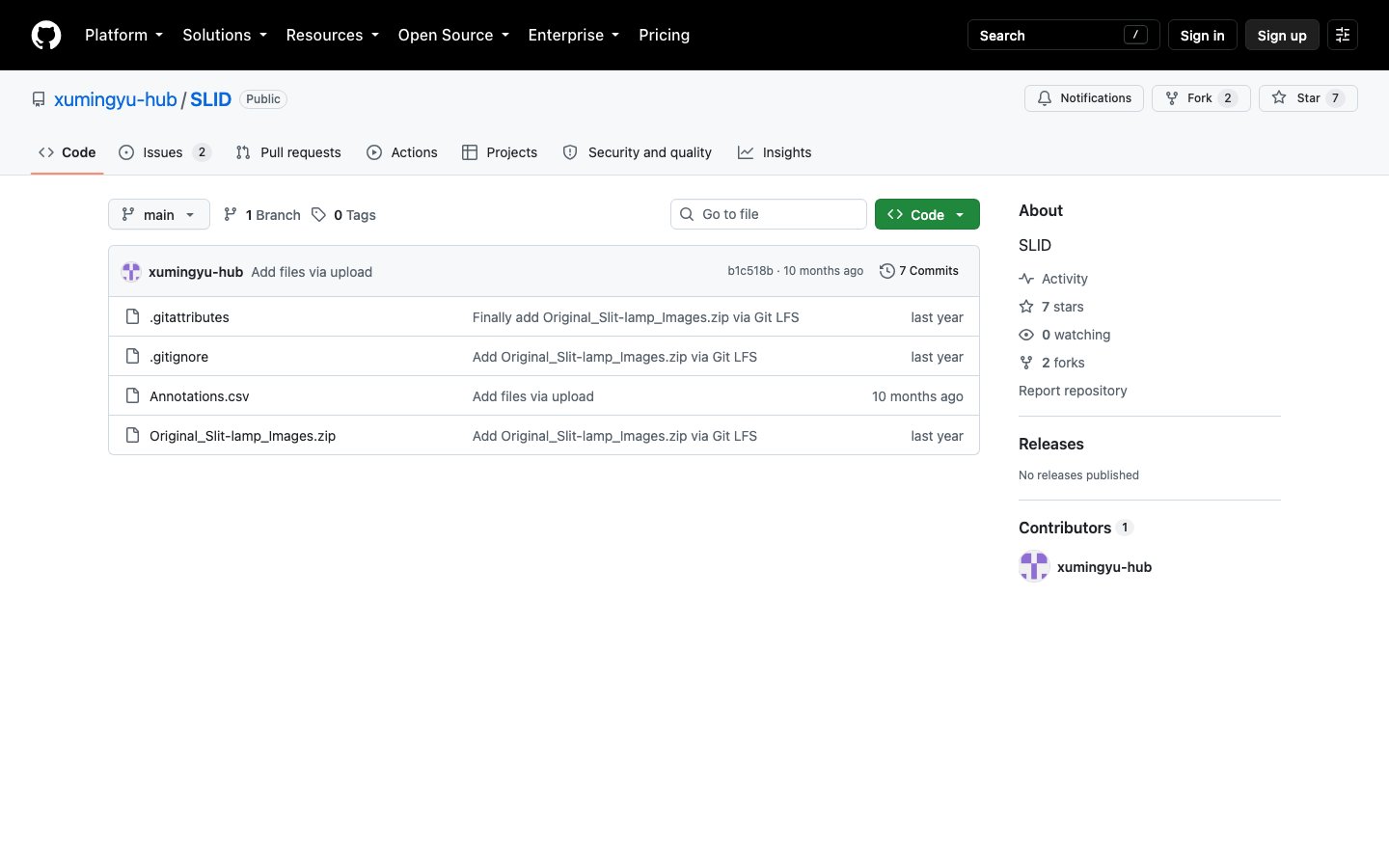
Task: Click the file icon next to Annotations.csv
Action: [x=133, y=395]
